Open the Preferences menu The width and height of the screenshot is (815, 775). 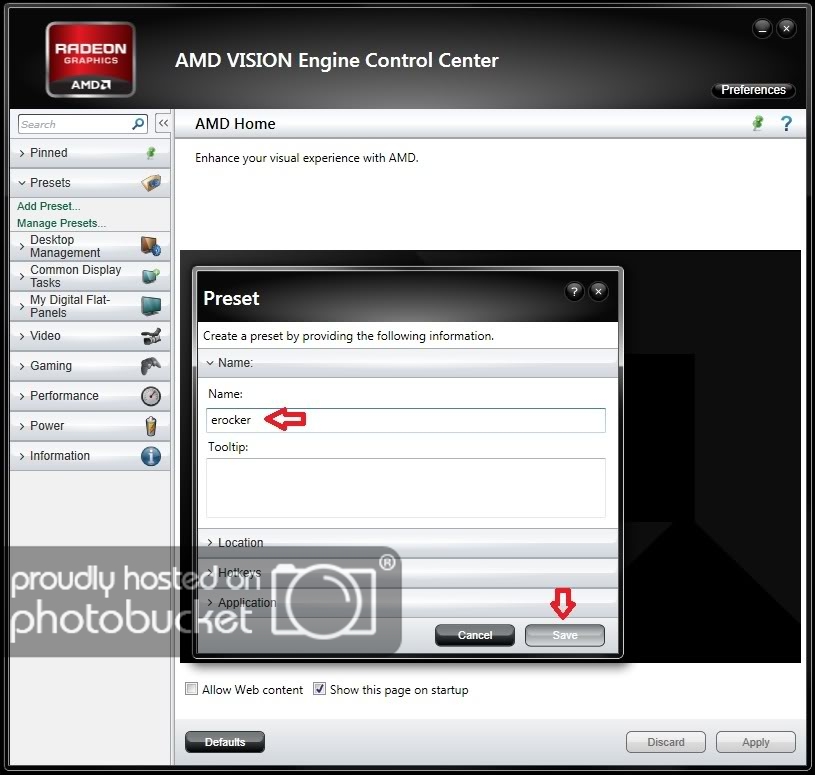click(753, 90)
